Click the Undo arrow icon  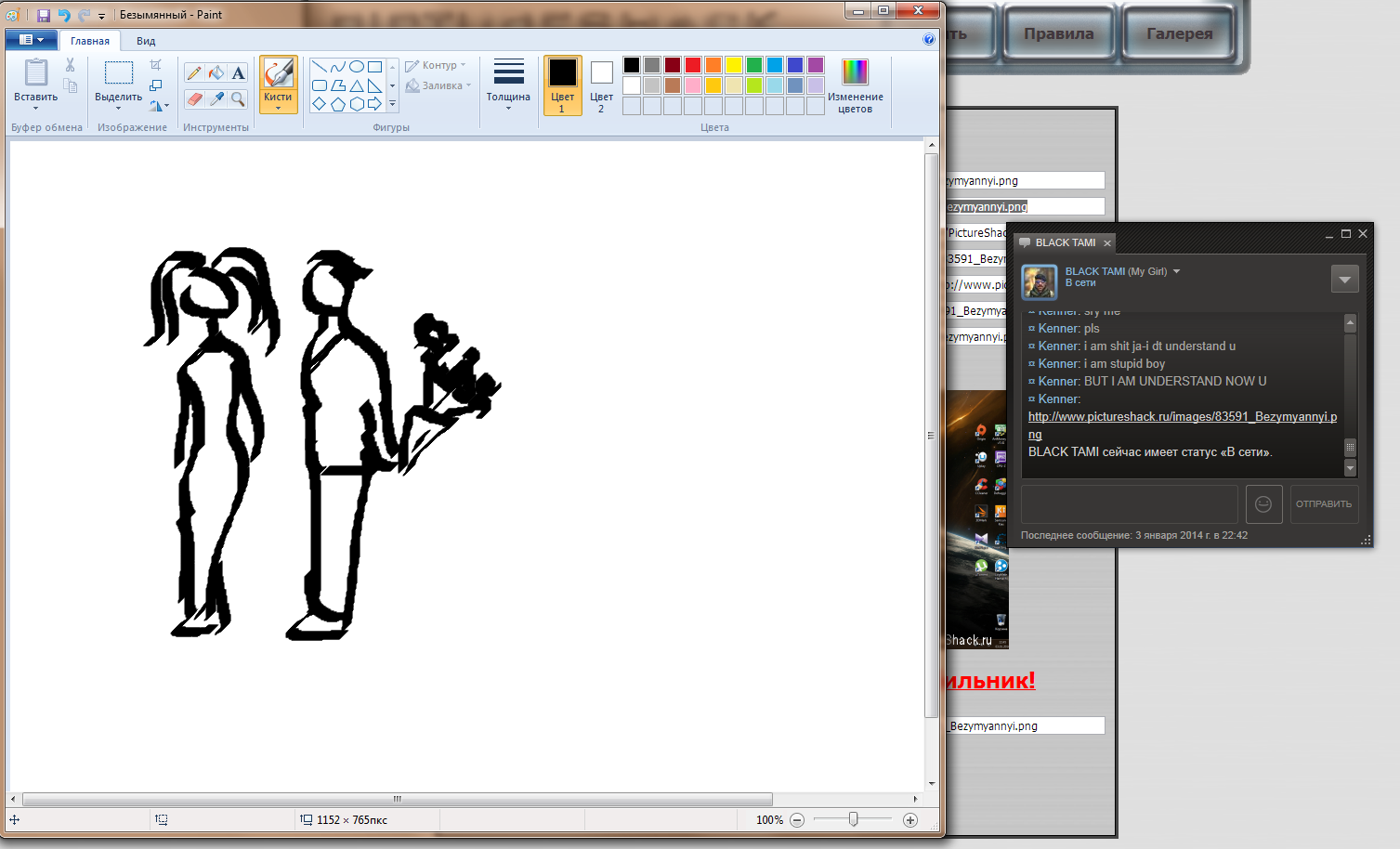pos(63,15)
